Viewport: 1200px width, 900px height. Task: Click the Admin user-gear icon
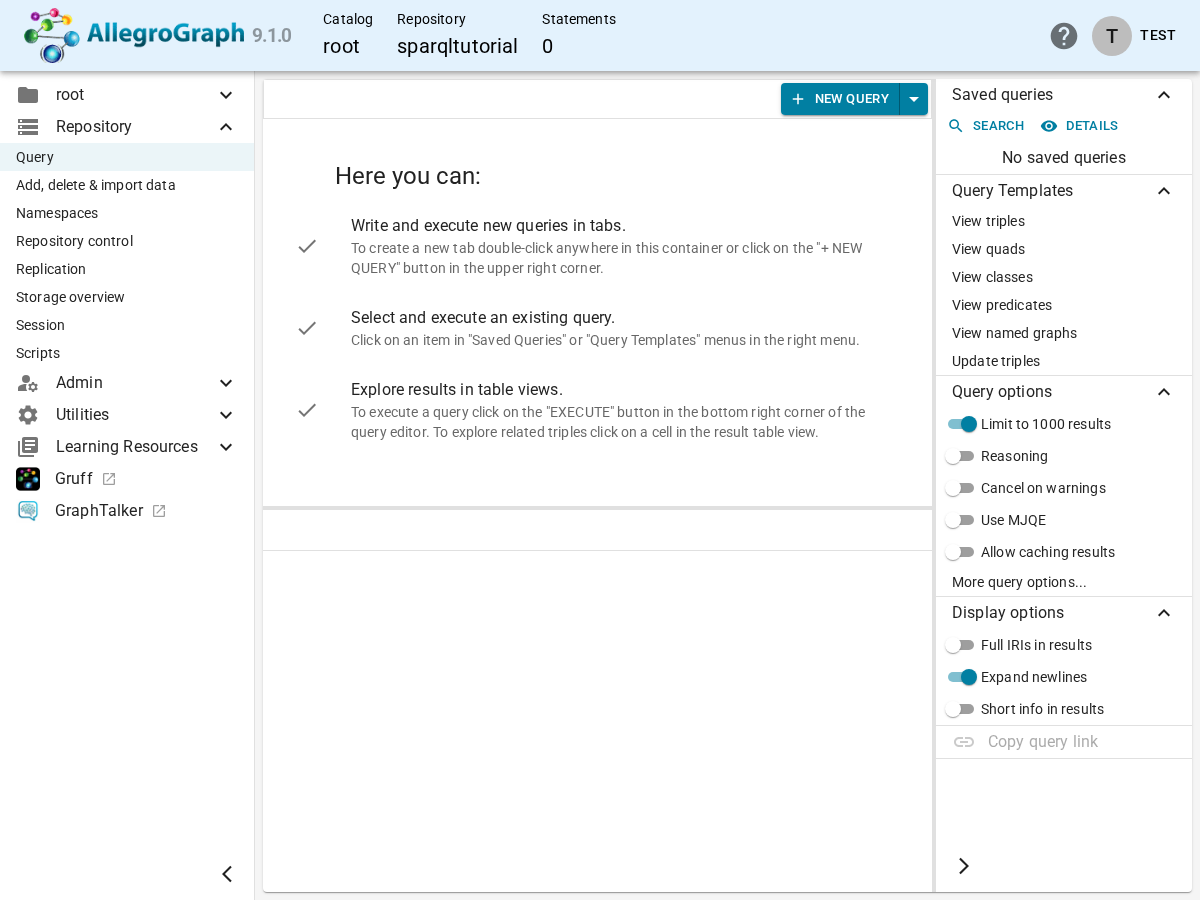28,383
